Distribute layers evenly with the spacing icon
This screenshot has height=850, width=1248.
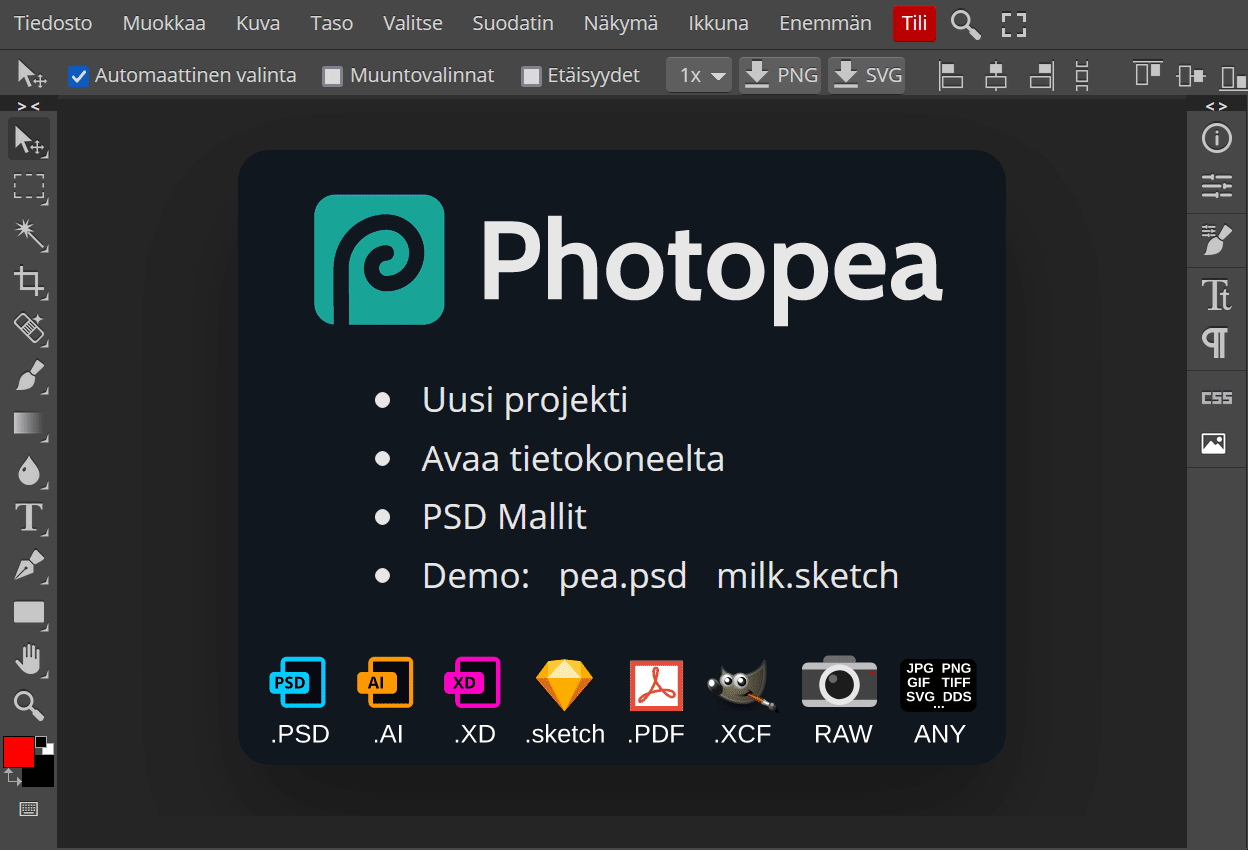coord(1081,75)
